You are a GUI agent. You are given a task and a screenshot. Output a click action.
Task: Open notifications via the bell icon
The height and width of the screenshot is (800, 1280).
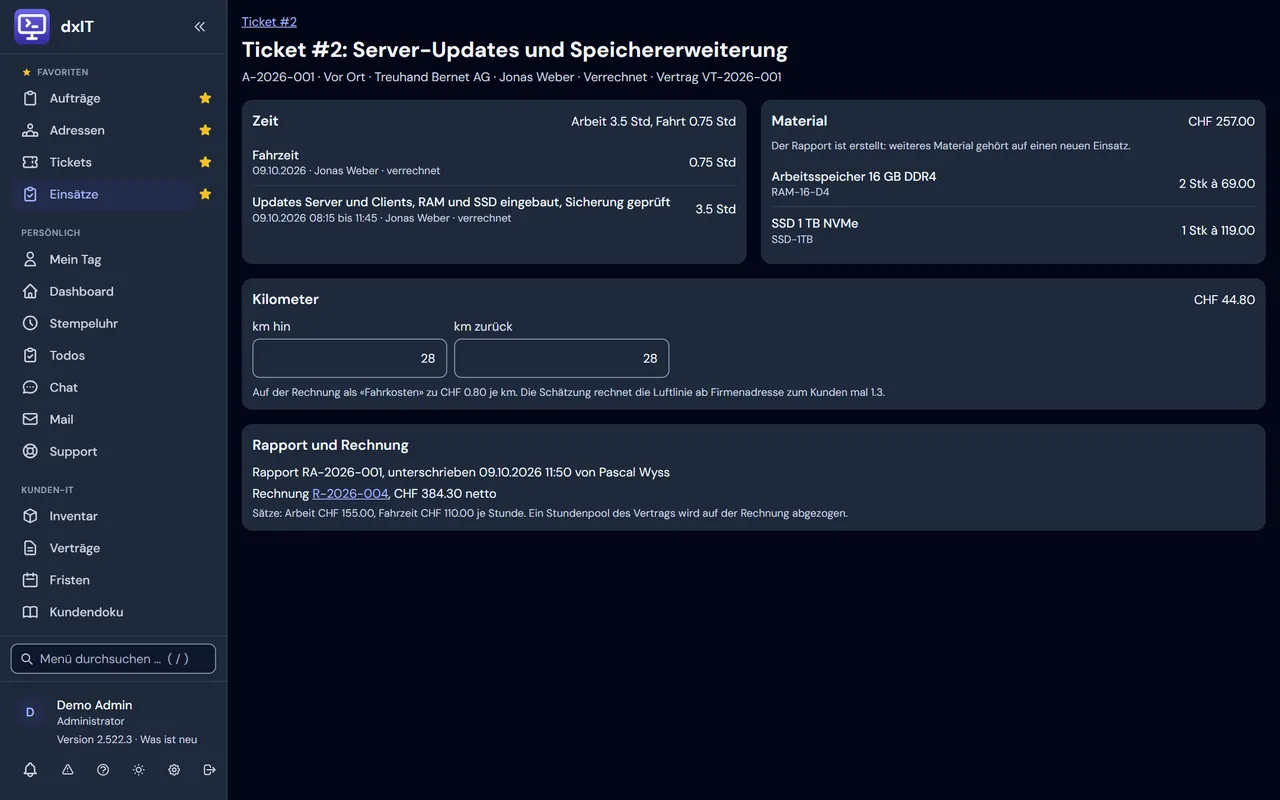tap(30, 770)
